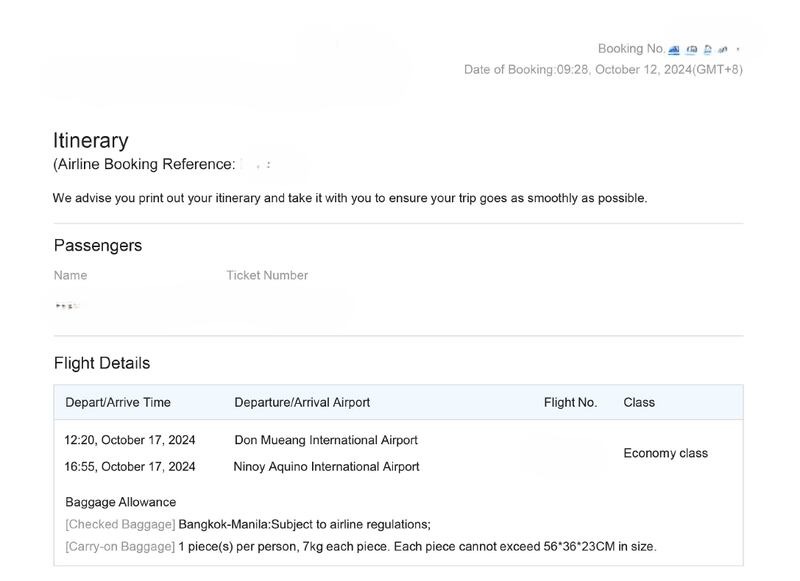Click the 'Flight Details' heading
Screen dimensions: 800x581
pyautogui.click(x=102, y=363)
